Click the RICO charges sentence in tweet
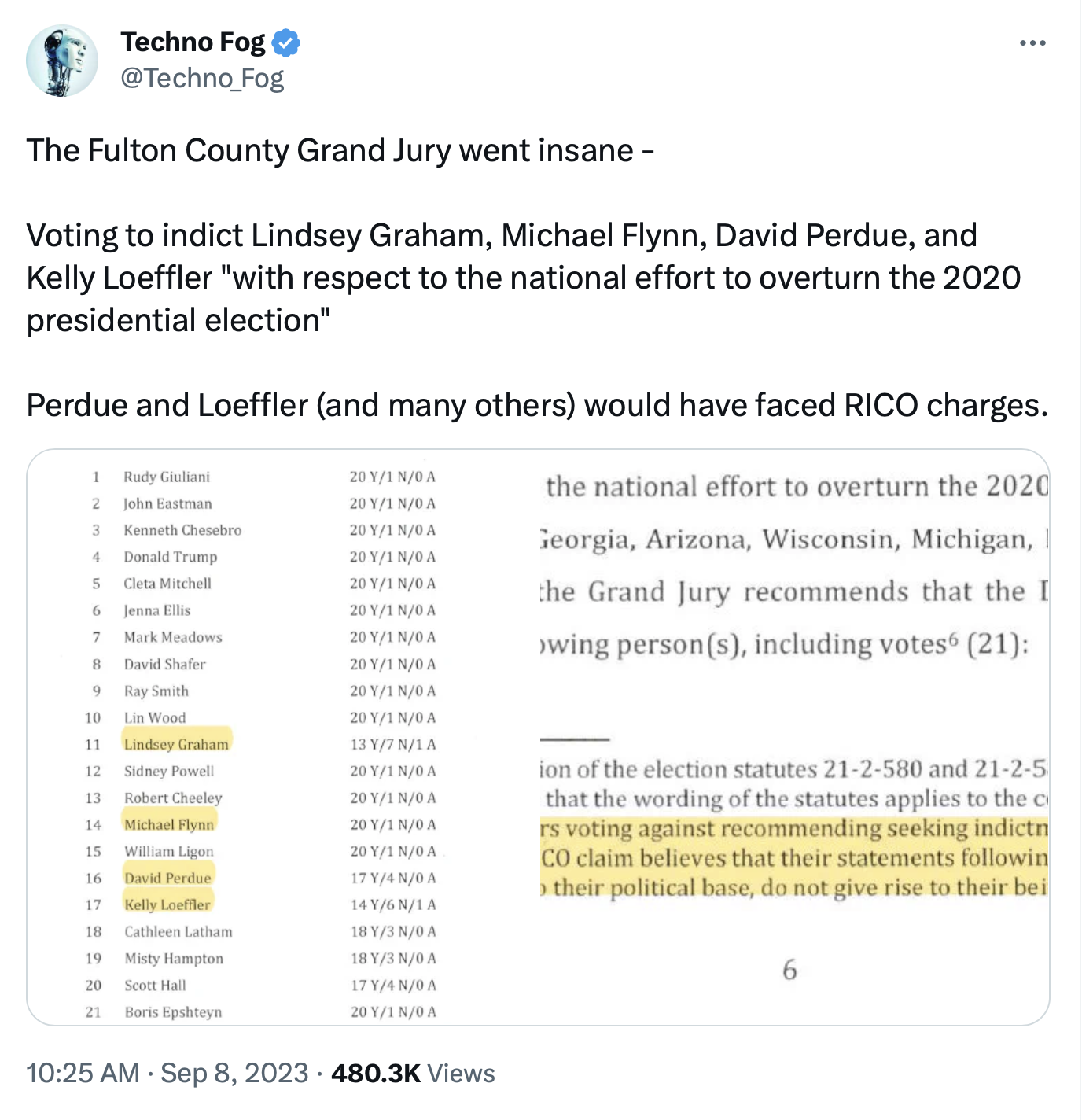 537,405
